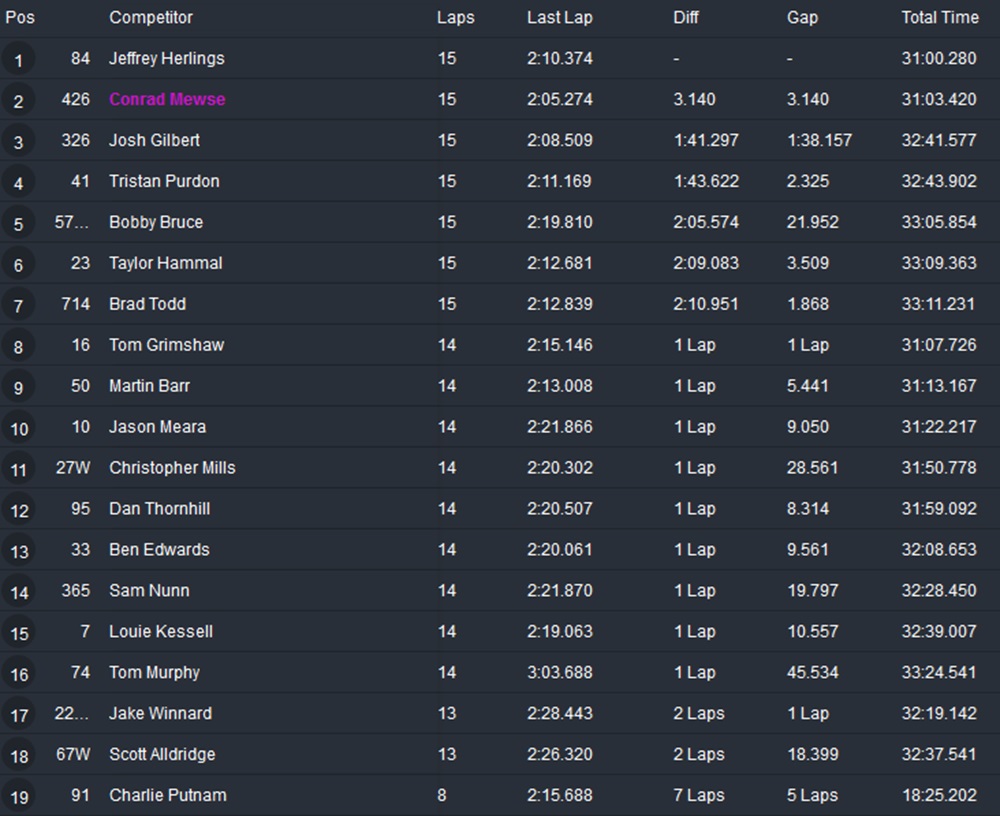
Task: Click the Last Lap column header
Action: click(x=561, y=17)
